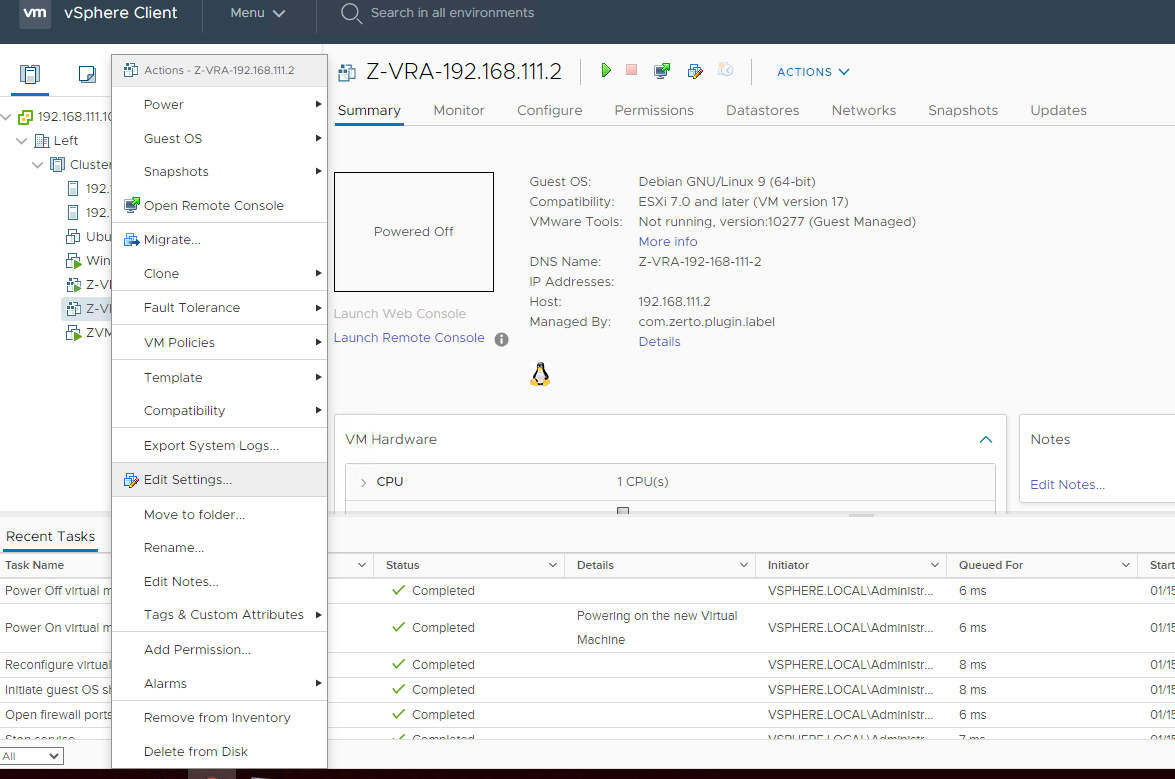Click the Cluster icon in the tree
The height and width of the screenshot is (779, 1175).
58,164
